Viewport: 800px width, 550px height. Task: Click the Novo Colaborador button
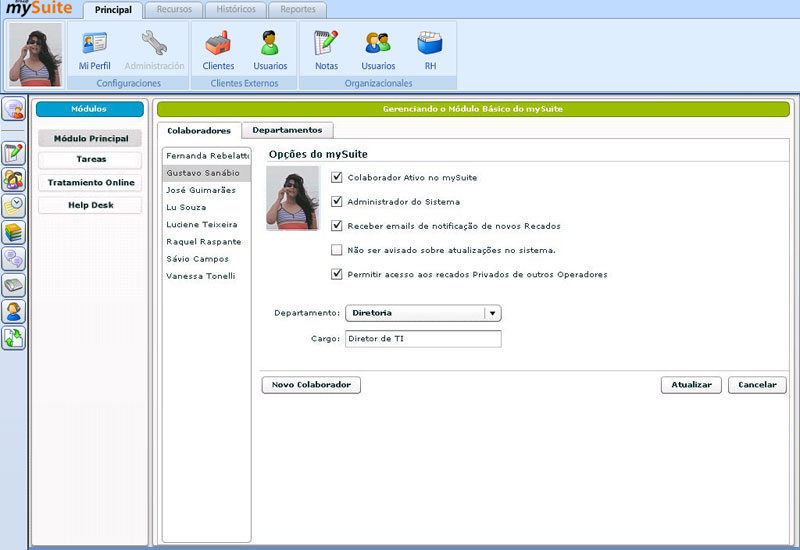[311, 385]
